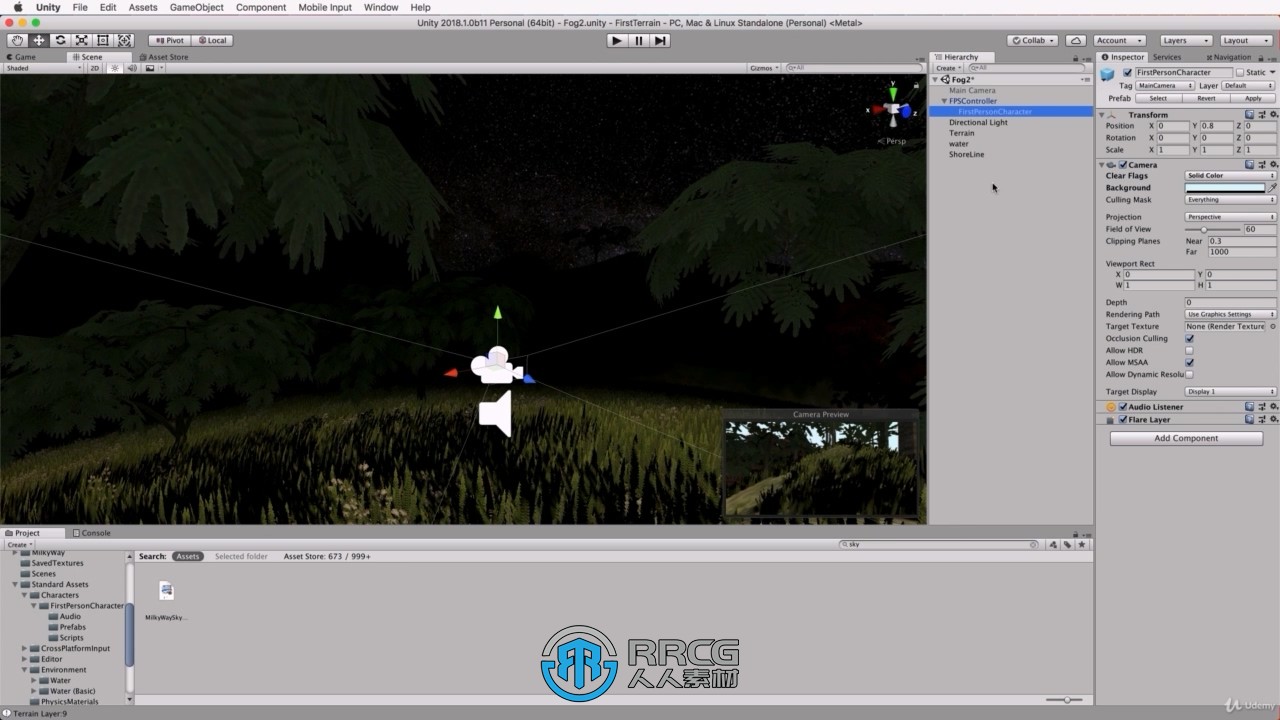Select the Move tool

click(39, 40)
